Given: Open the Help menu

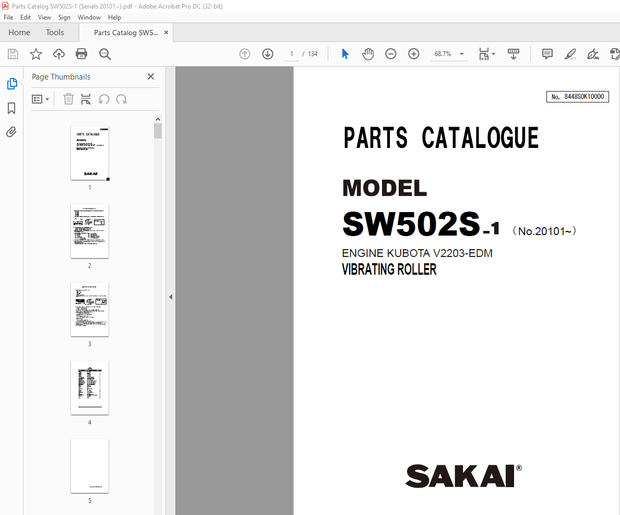Looking at the screenshot, I should point(114,17).
